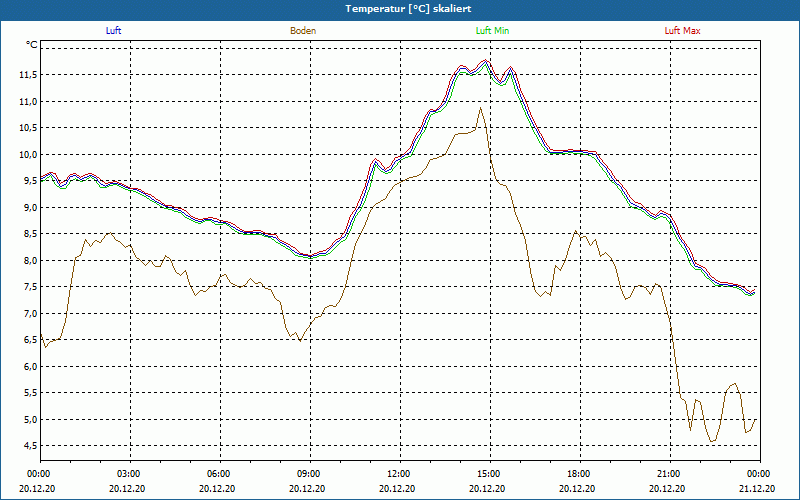Click the '8,0' y-axis value
800x500 pixels.
31,261
